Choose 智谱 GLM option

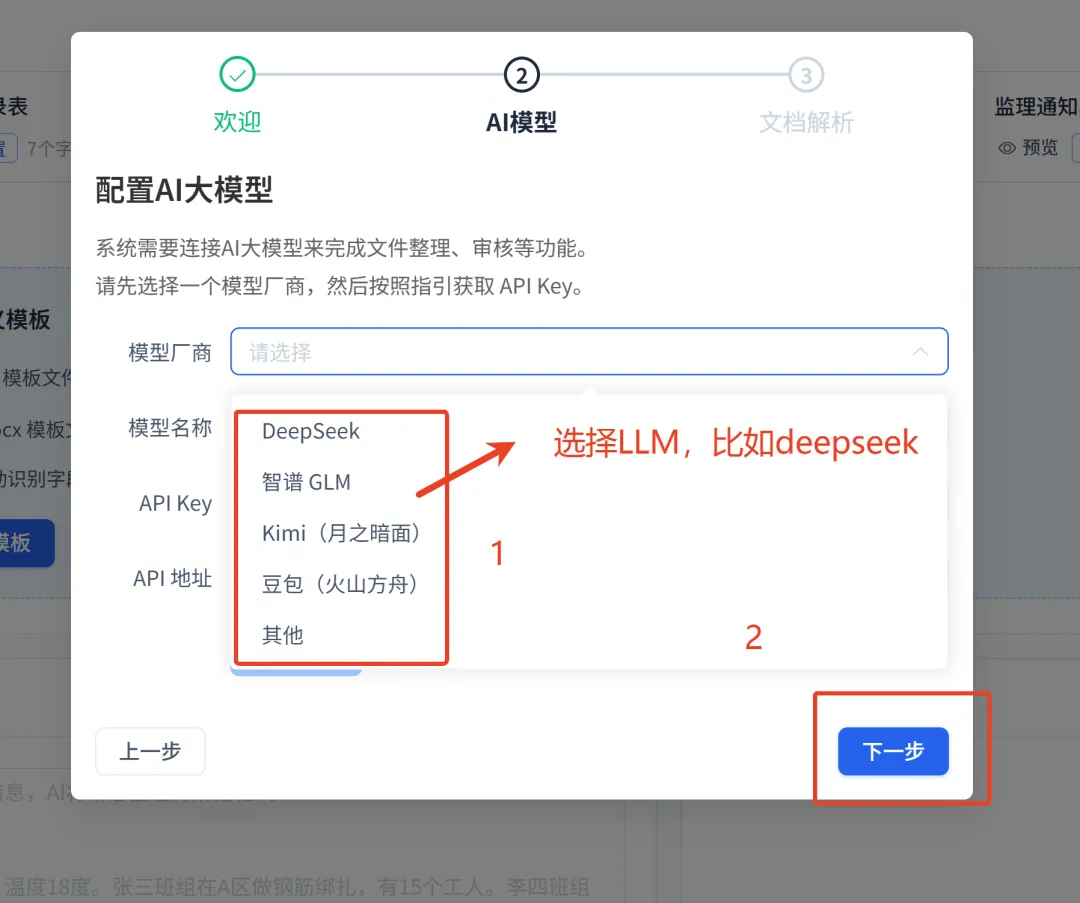point(306,482)
